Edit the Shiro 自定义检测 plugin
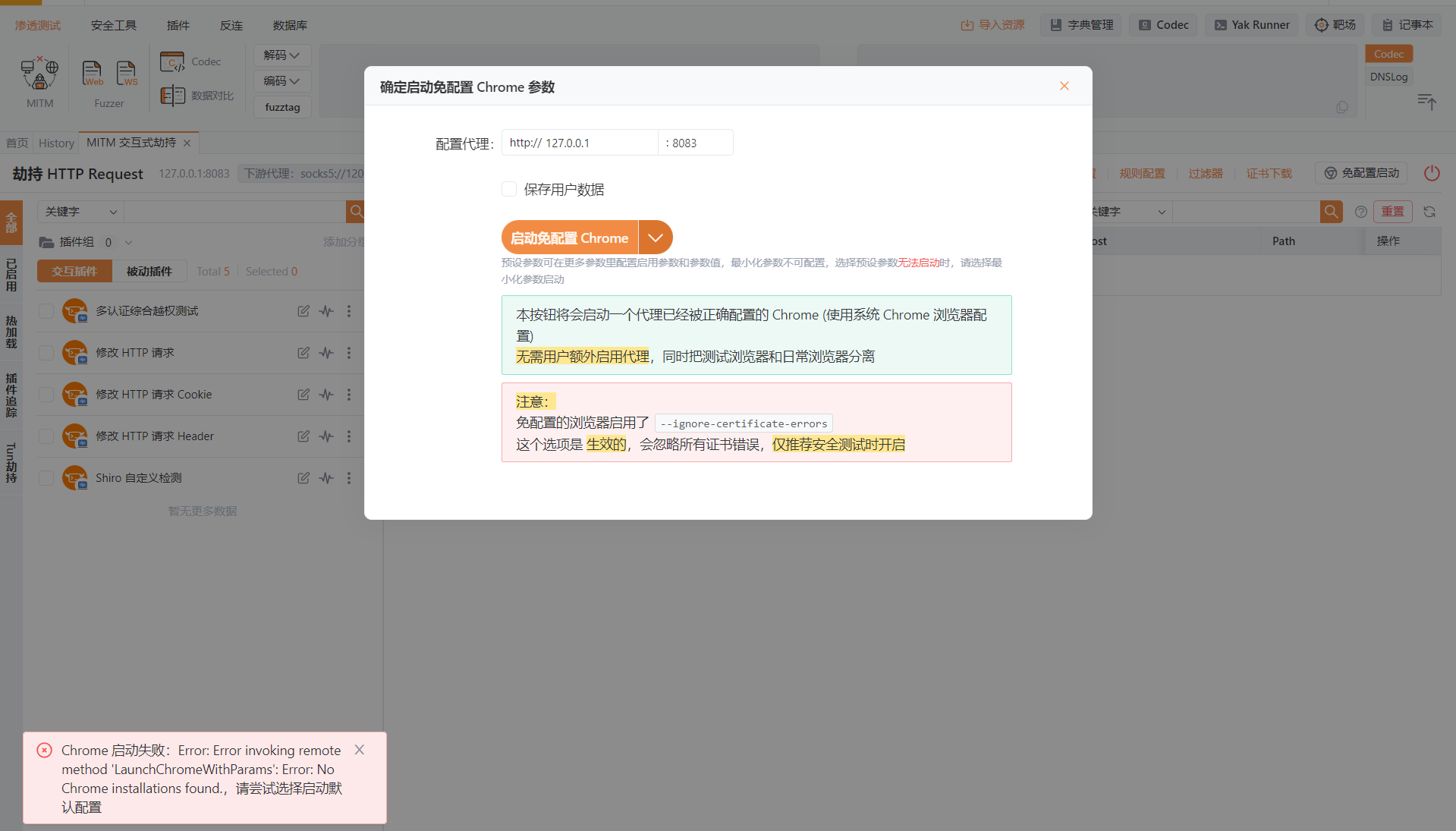The width and height of the screenshot is (1456, 831). 303,478
